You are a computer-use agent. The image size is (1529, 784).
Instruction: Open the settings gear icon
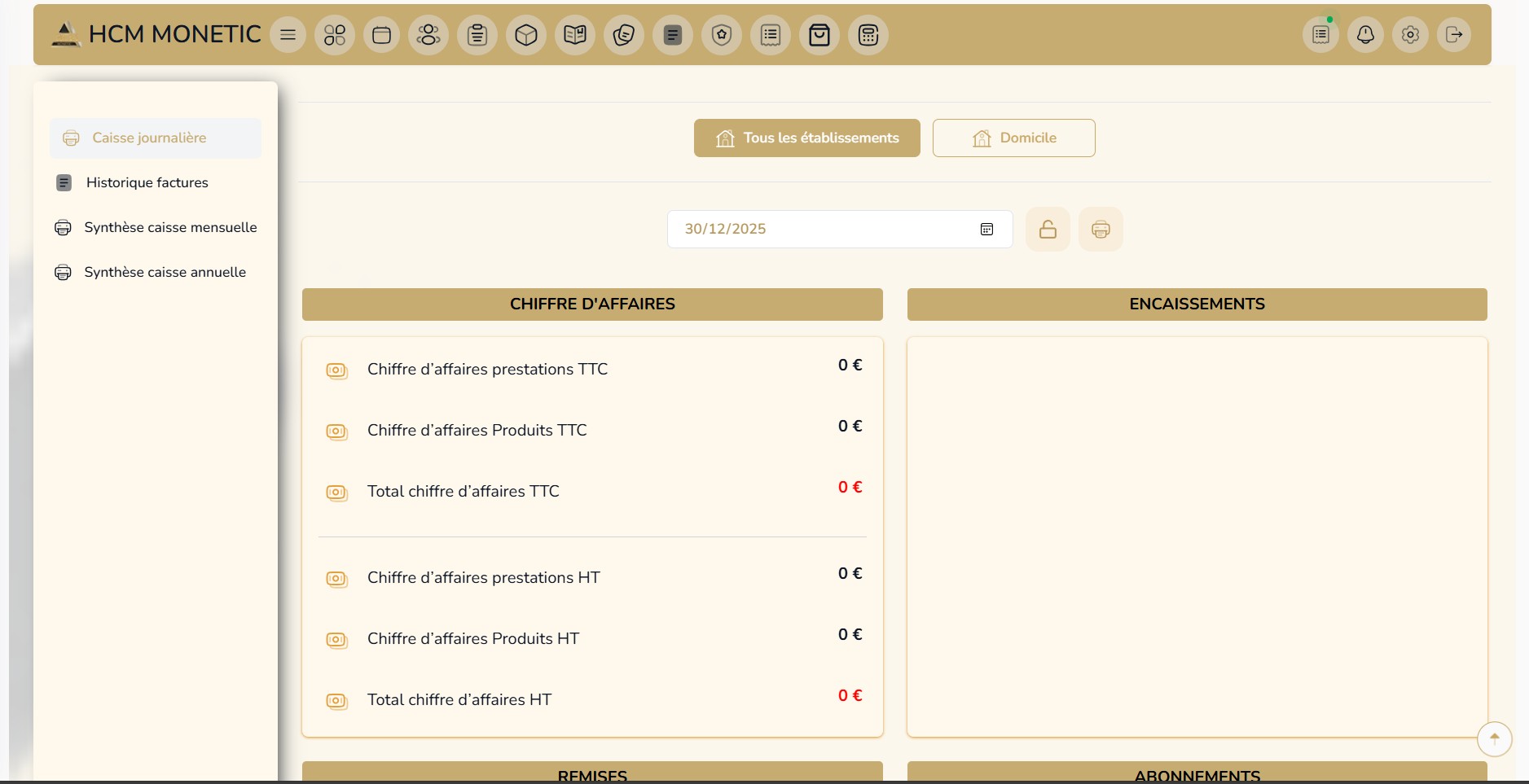[x=1410, y=35]
